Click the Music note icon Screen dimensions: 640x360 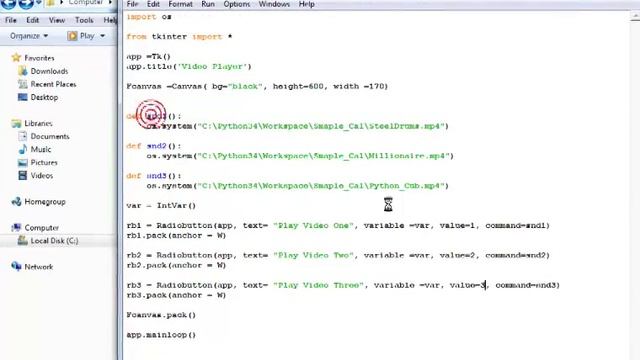(x=23, y=149)
